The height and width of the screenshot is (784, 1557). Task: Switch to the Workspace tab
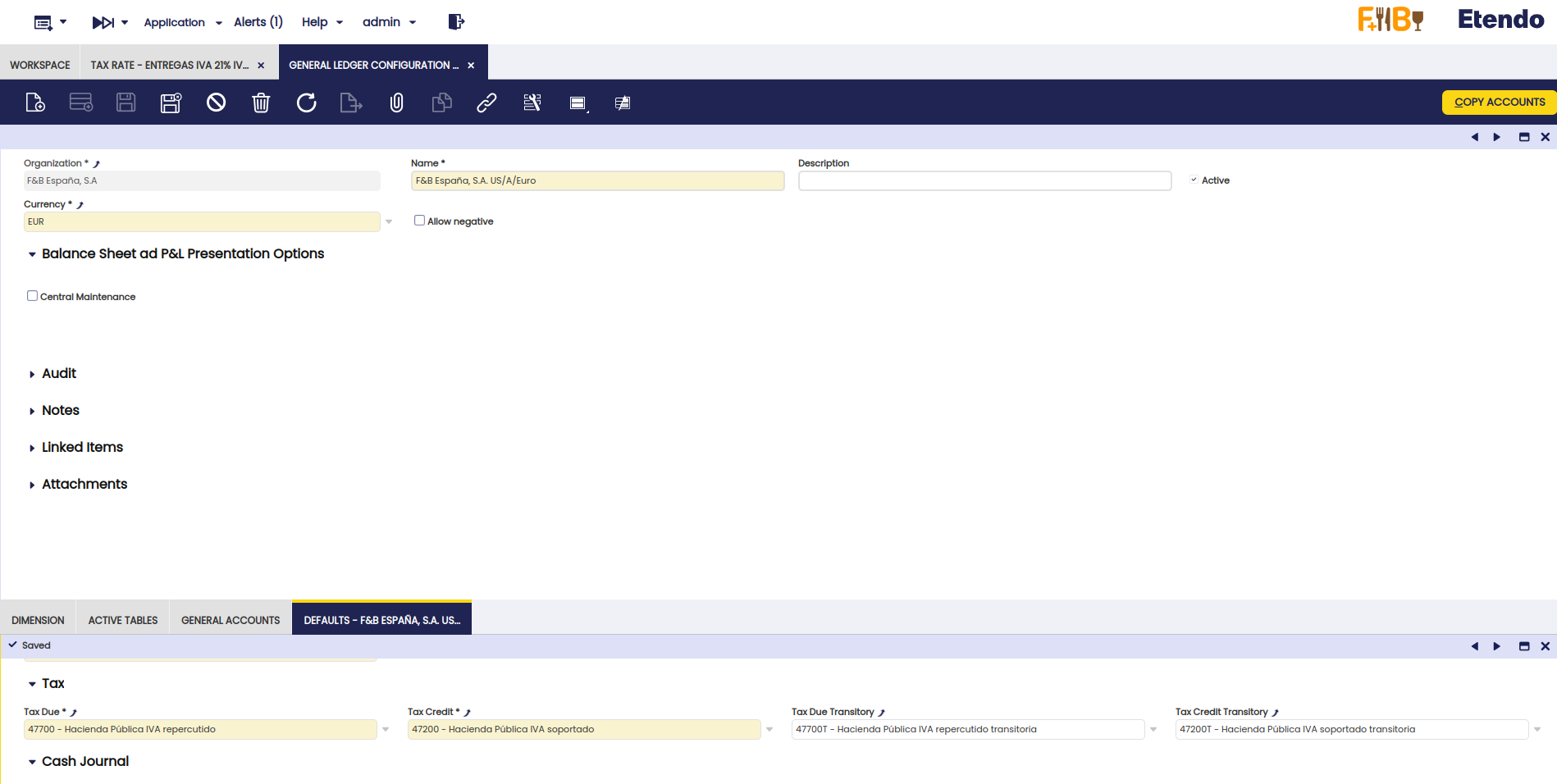point(40,65)
